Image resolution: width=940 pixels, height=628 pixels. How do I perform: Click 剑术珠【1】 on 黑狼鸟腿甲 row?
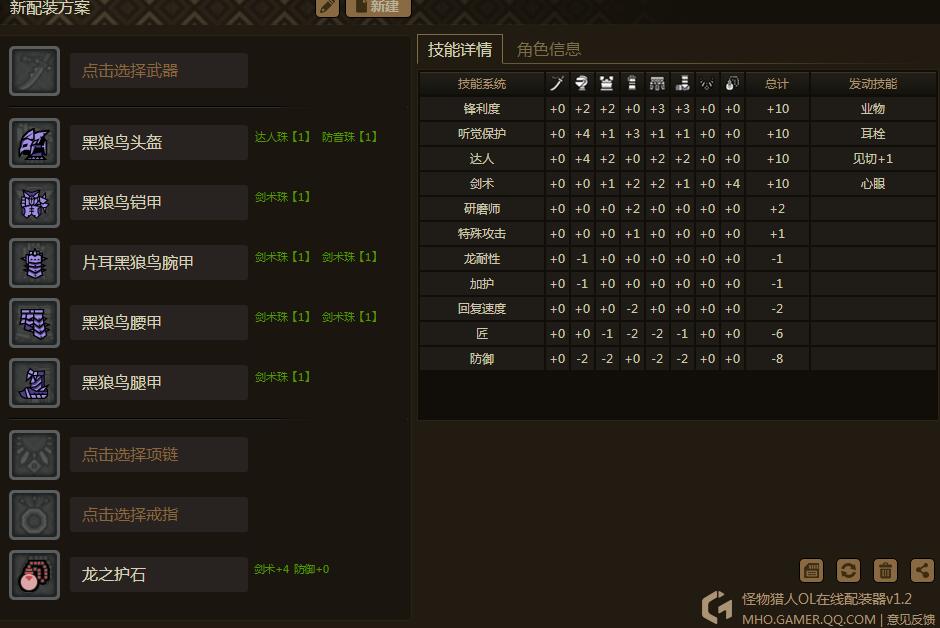282,377
